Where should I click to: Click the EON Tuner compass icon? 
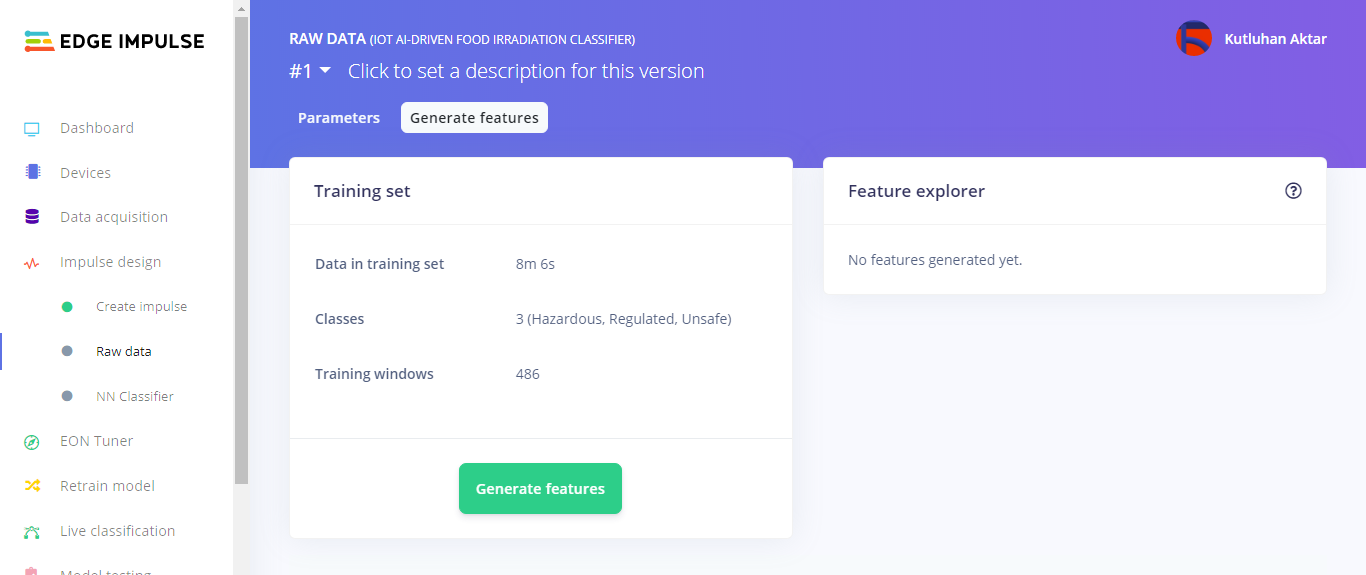32,442
